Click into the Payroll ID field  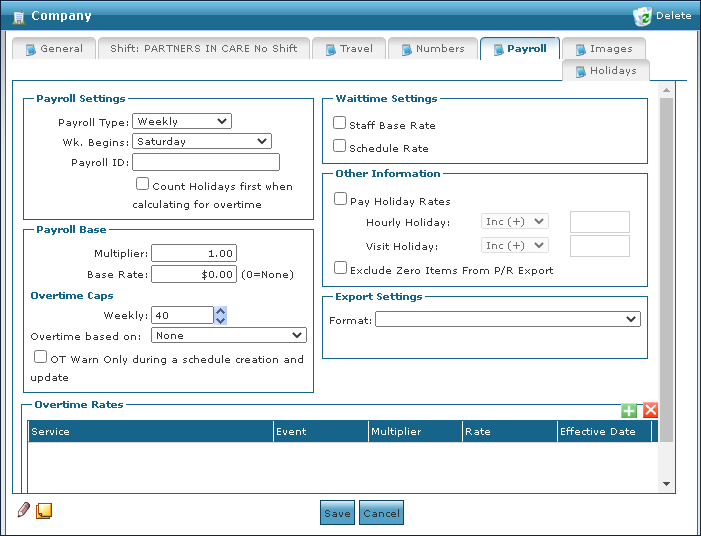pos(206,162)
